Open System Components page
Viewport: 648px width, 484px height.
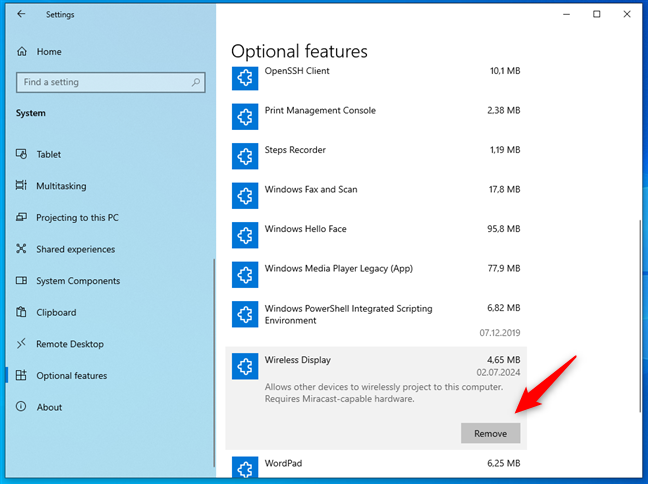tap(78, 281)
